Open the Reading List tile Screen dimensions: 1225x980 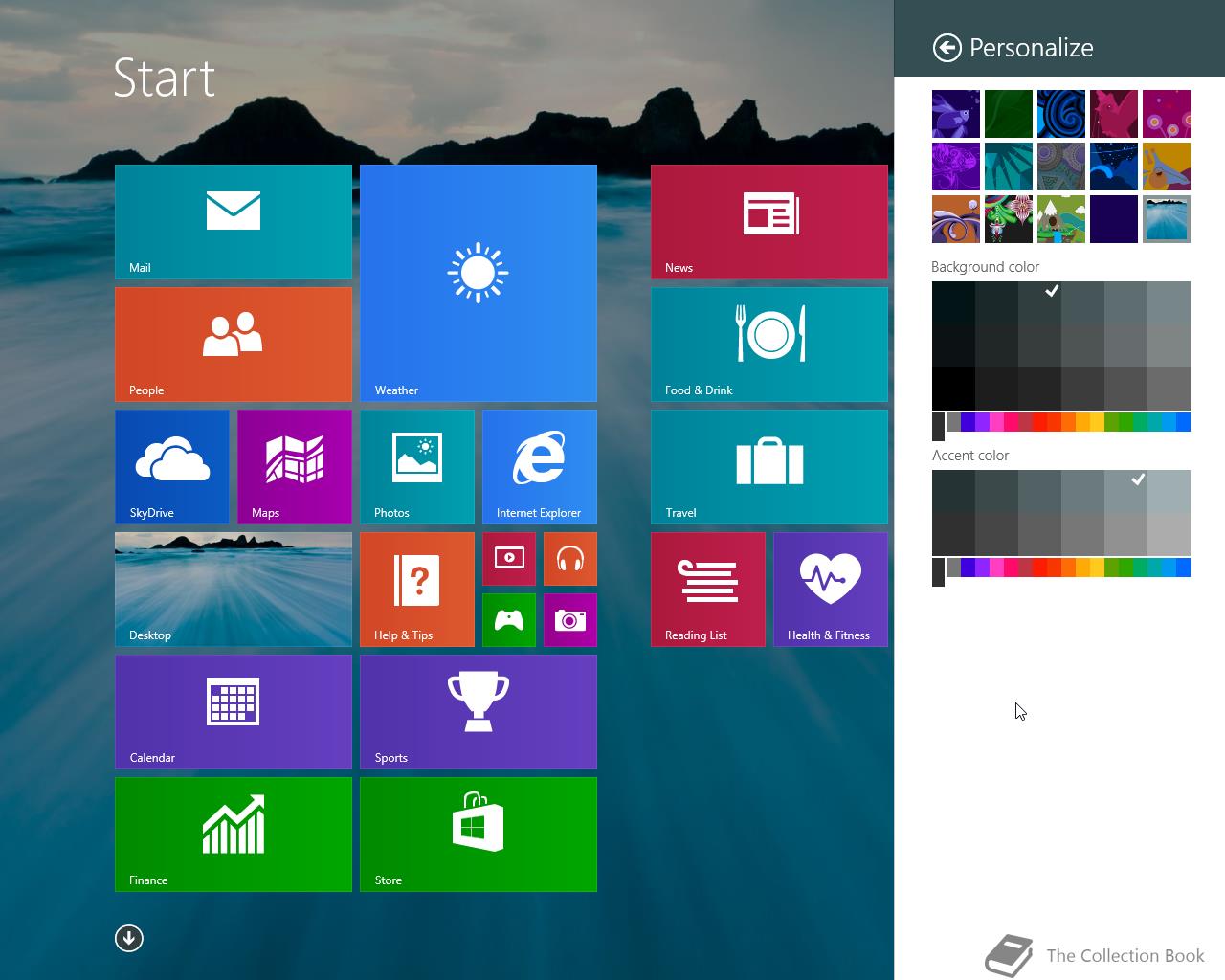pyautogui.click(x=708, y=590)
